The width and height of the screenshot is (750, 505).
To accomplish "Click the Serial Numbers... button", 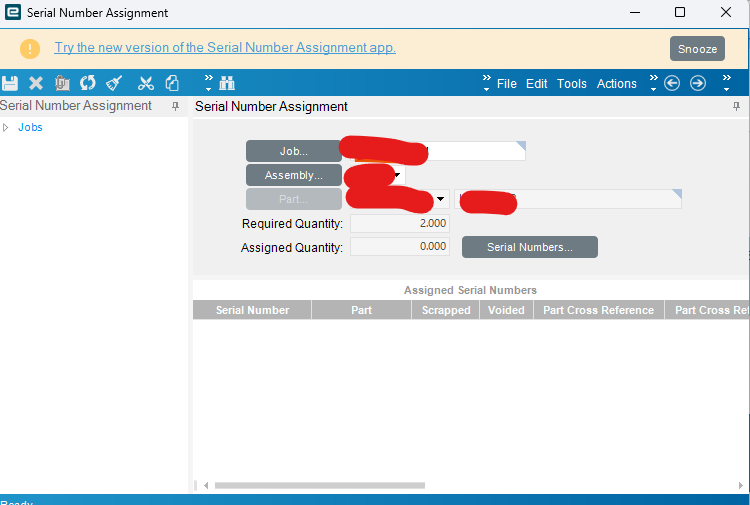I will (529, 247).
